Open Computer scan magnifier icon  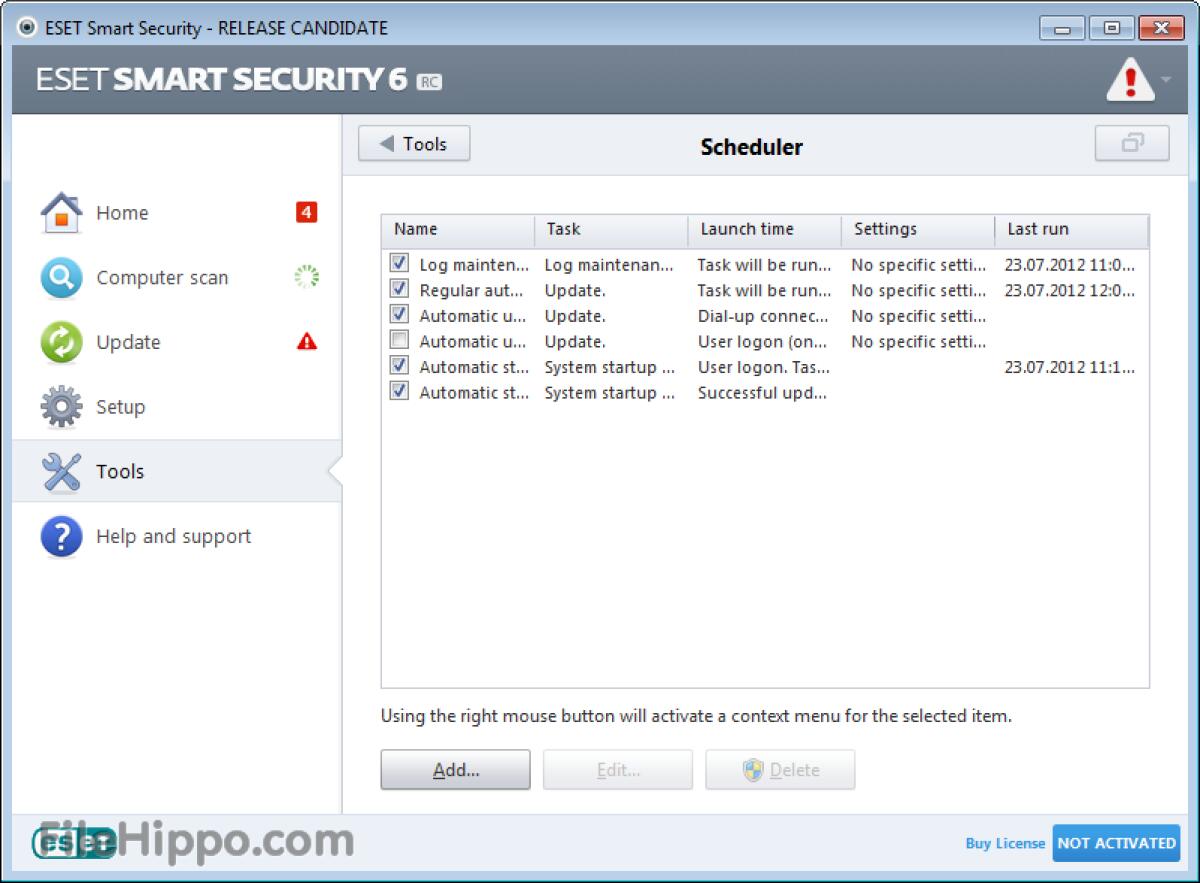61,278
